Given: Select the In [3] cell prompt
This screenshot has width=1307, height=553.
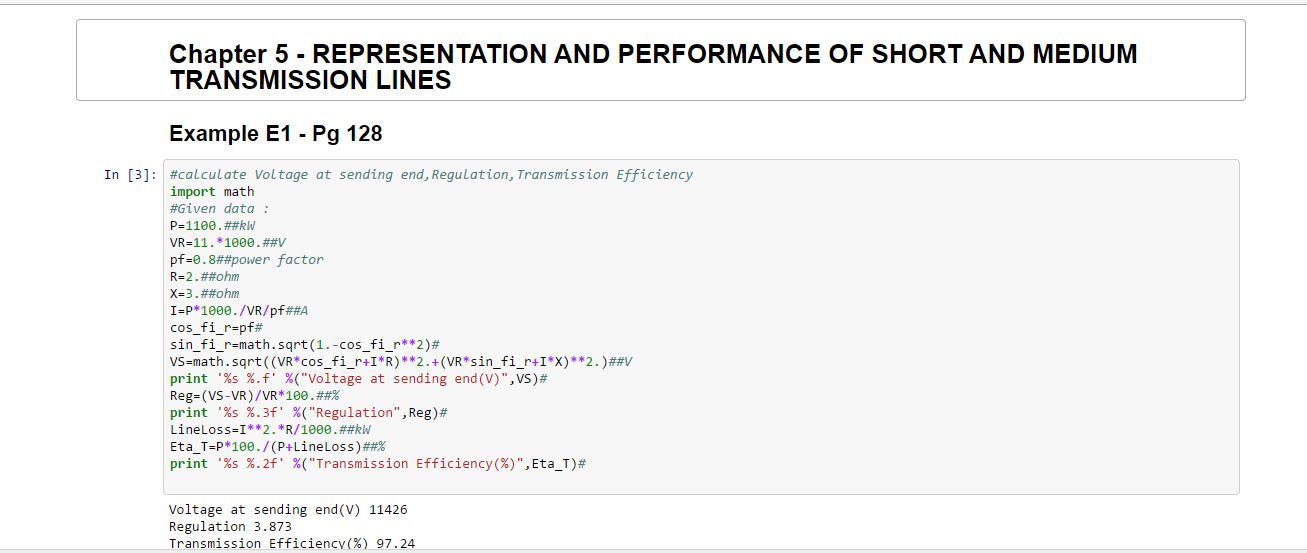Looking at the screenshot, I should (x=130, y=175).
